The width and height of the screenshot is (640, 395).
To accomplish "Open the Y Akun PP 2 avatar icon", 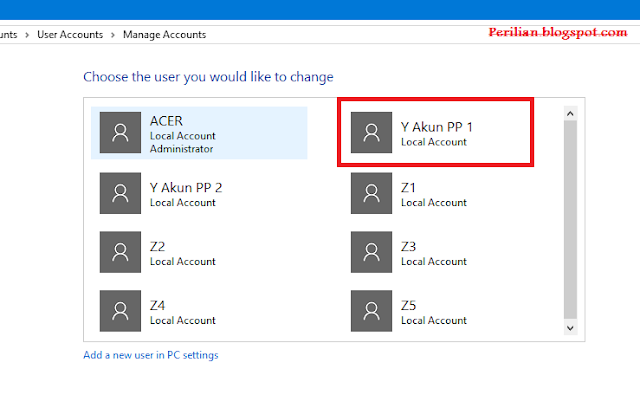I will tap(120, 193).
